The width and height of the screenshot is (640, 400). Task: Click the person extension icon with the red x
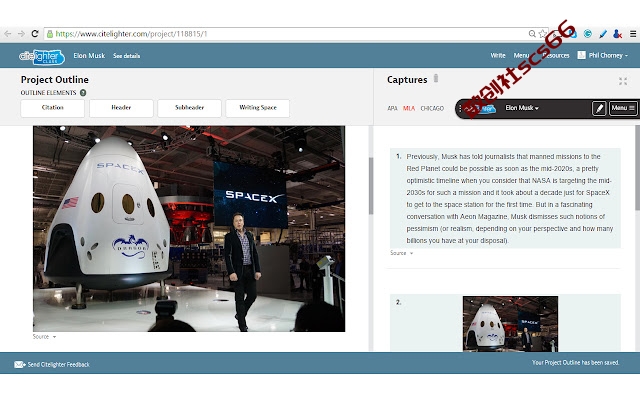pos(618,34)
